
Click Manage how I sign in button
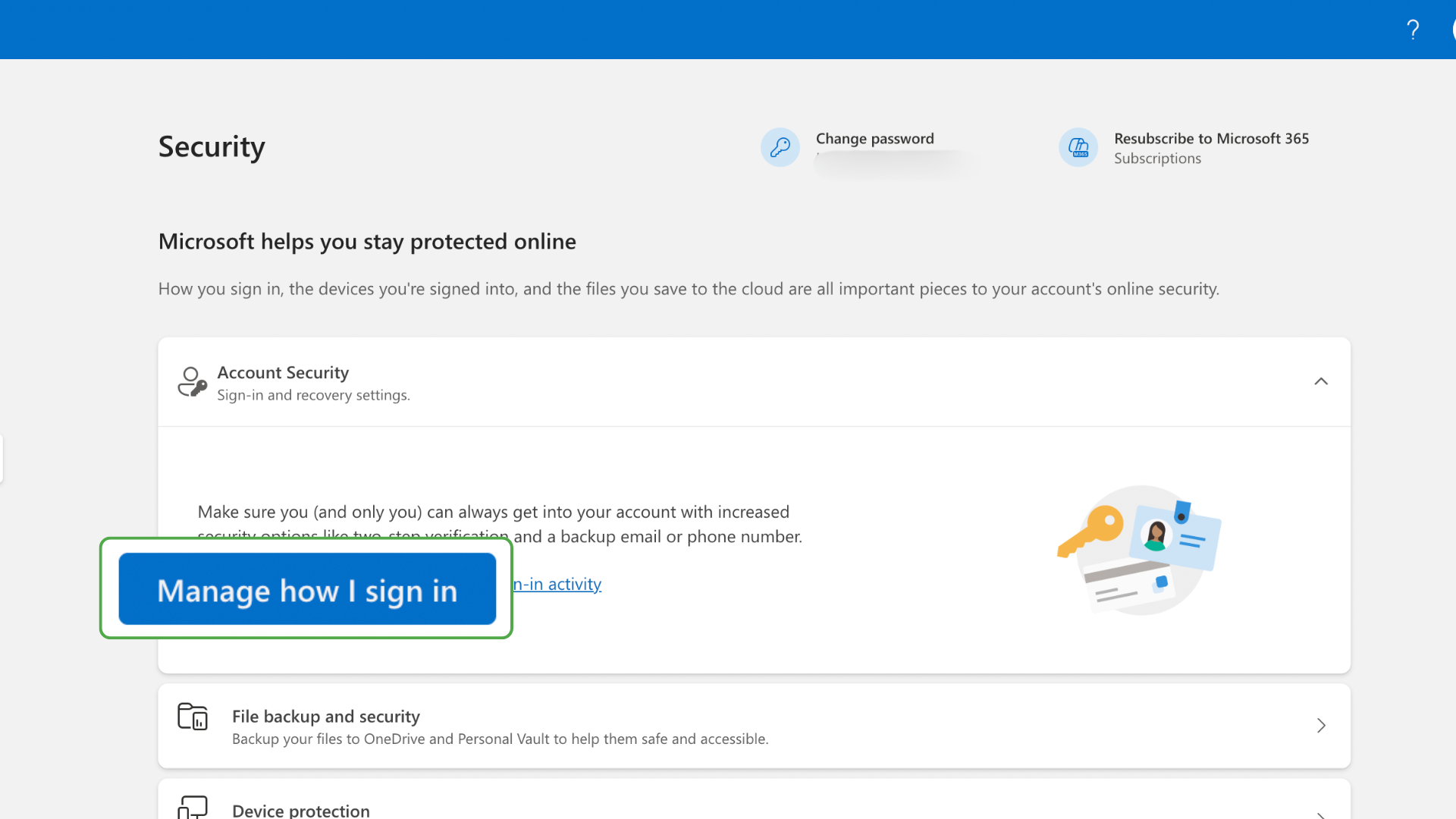(307, 589)
